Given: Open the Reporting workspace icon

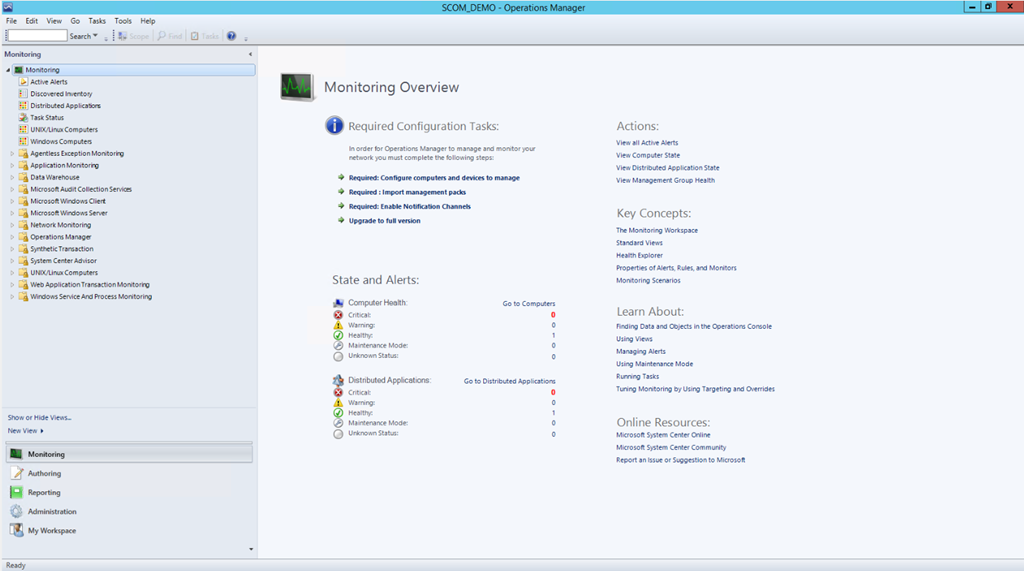Looking at the screenshot, I should [17, 492].
